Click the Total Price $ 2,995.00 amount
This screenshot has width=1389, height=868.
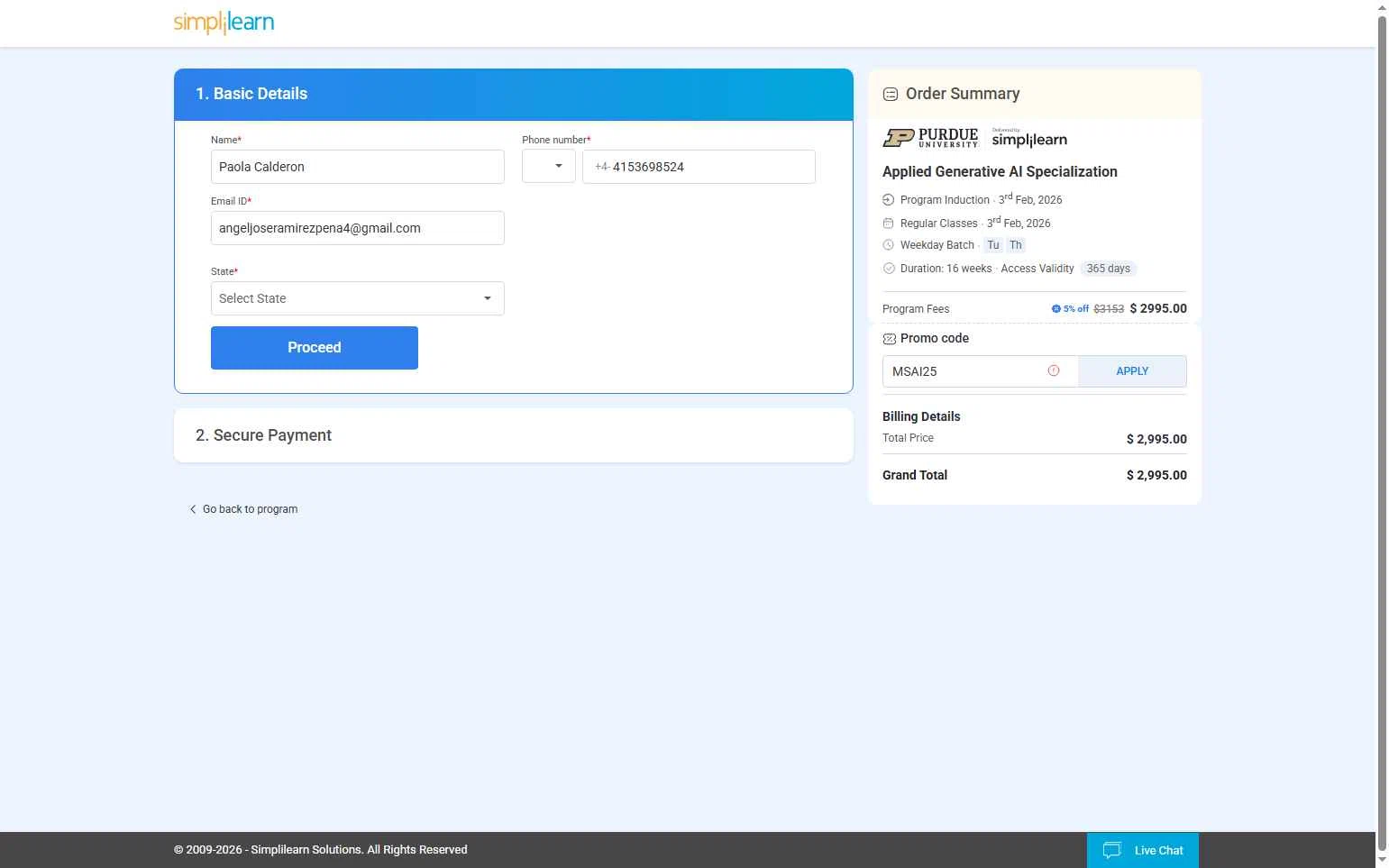pos(1156,439)
